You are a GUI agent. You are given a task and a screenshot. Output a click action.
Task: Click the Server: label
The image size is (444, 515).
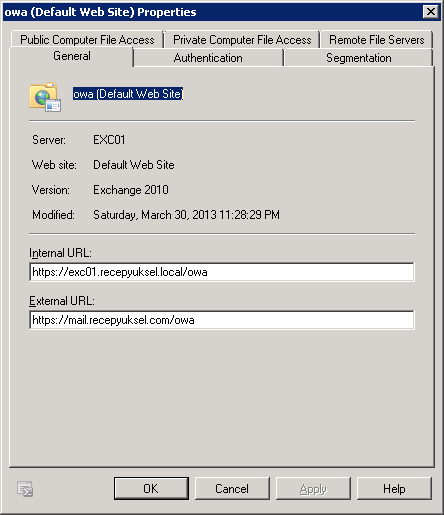click(49, 140)
